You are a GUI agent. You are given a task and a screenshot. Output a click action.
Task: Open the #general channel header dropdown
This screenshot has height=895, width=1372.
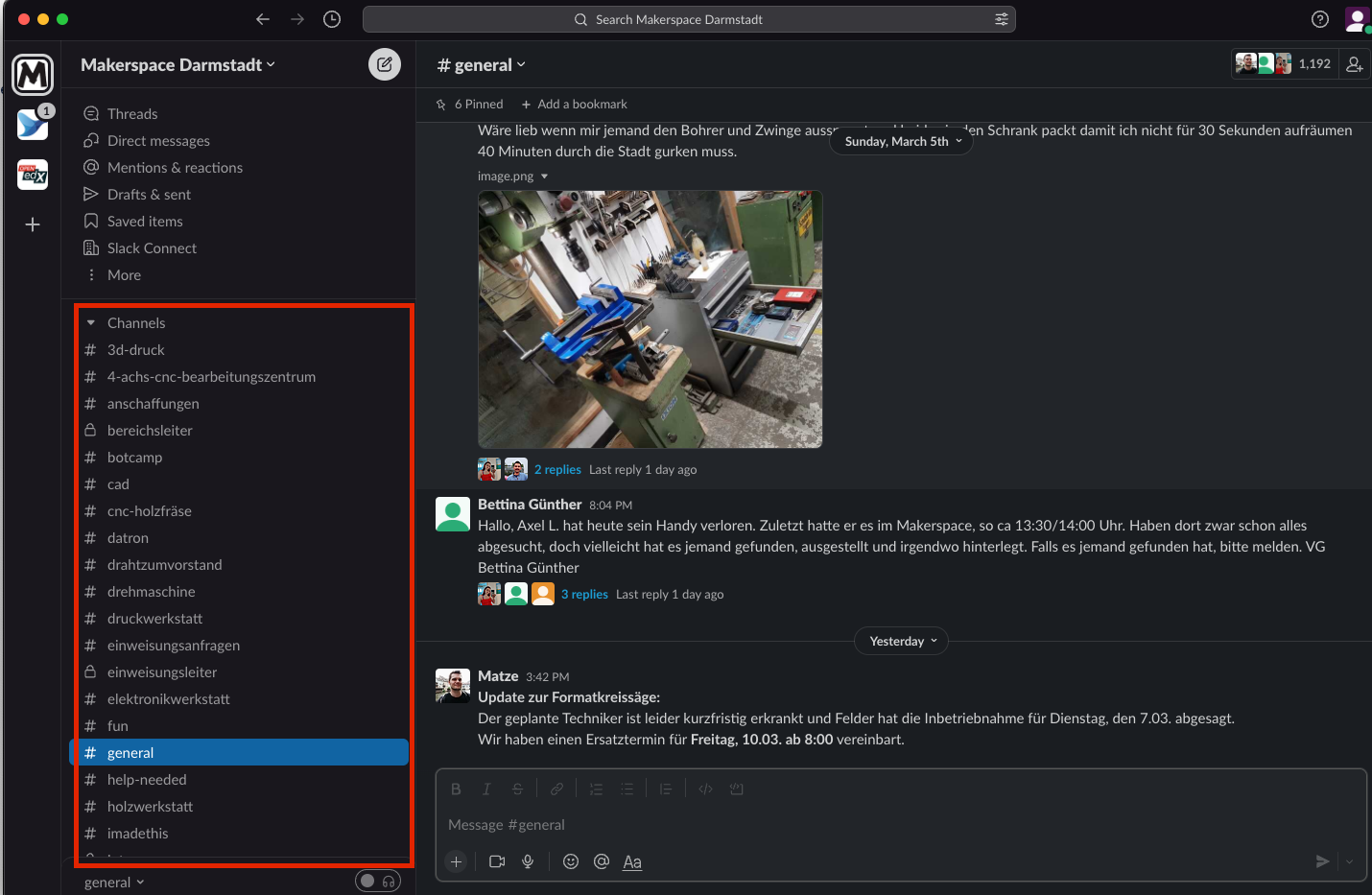[482, 65]
